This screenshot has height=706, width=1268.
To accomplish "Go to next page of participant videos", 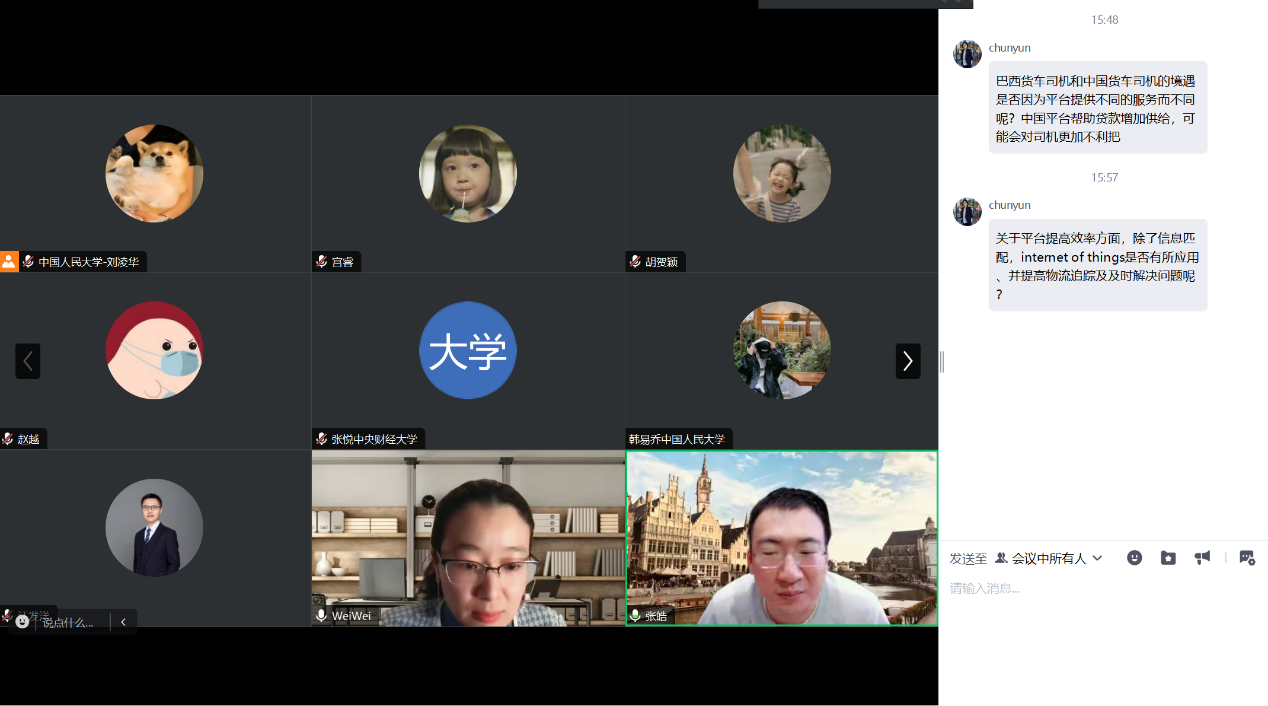I will 907,361.
